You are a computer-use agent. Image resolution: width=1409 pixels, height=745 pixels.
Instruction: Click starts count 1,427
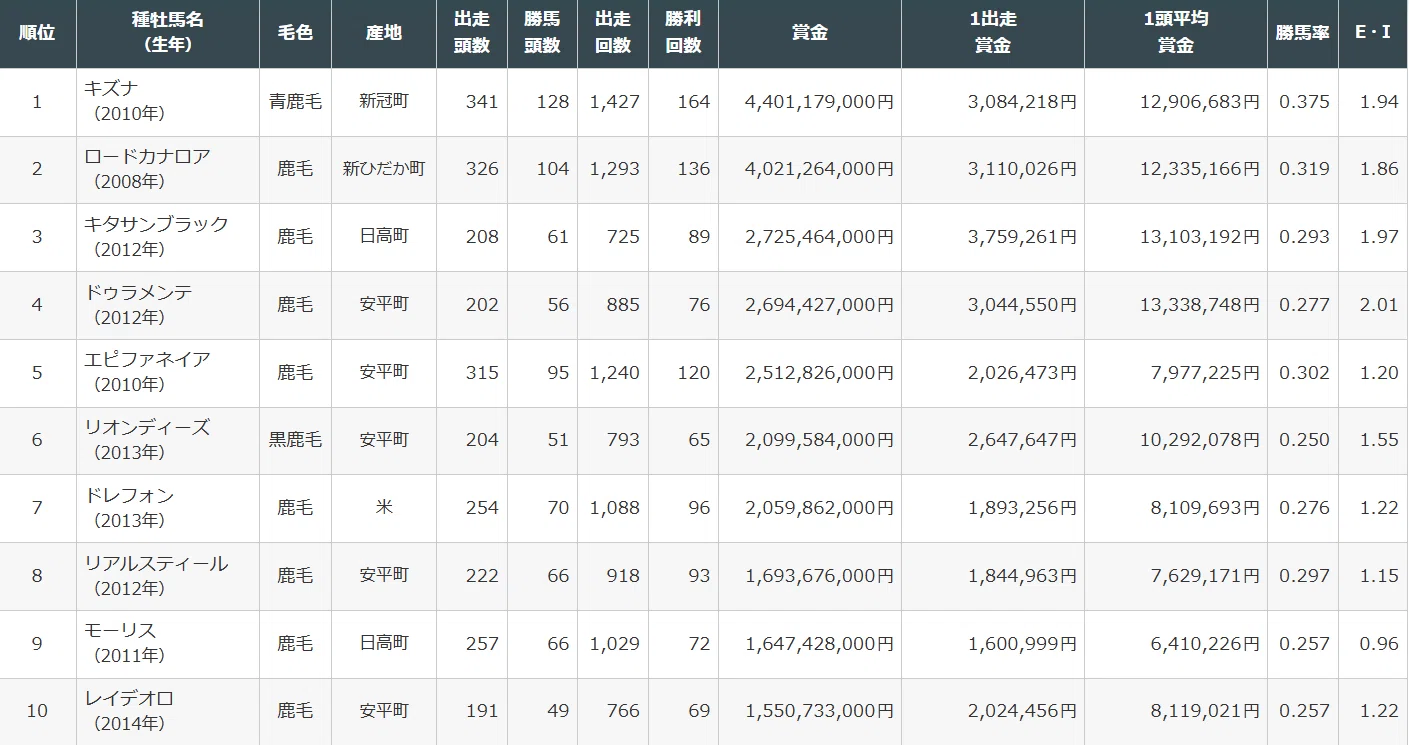(x=614, y=102)
